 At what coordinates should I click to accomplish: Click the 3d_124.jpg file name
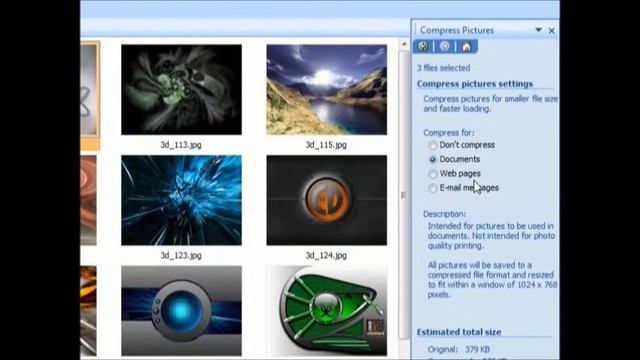pos(326,256)
